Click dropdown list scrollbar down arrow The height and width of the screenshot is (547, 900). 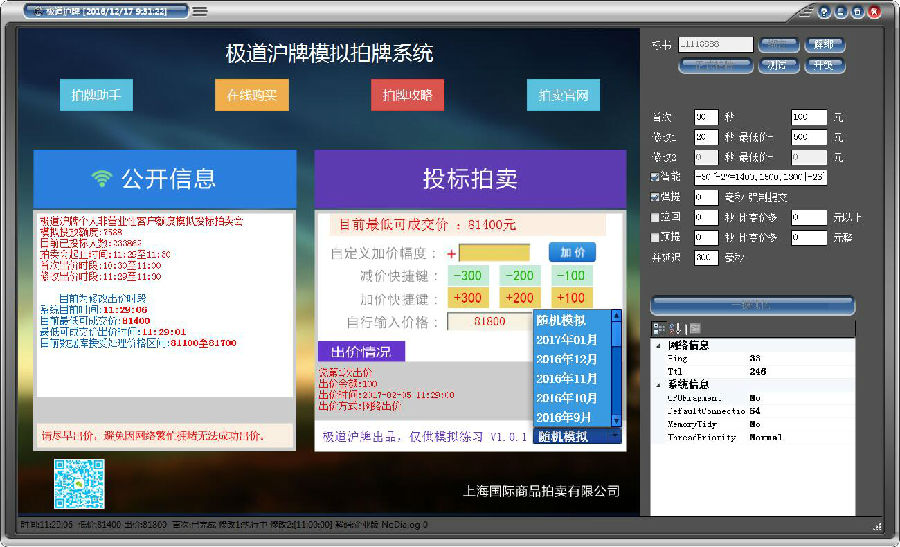616,421
